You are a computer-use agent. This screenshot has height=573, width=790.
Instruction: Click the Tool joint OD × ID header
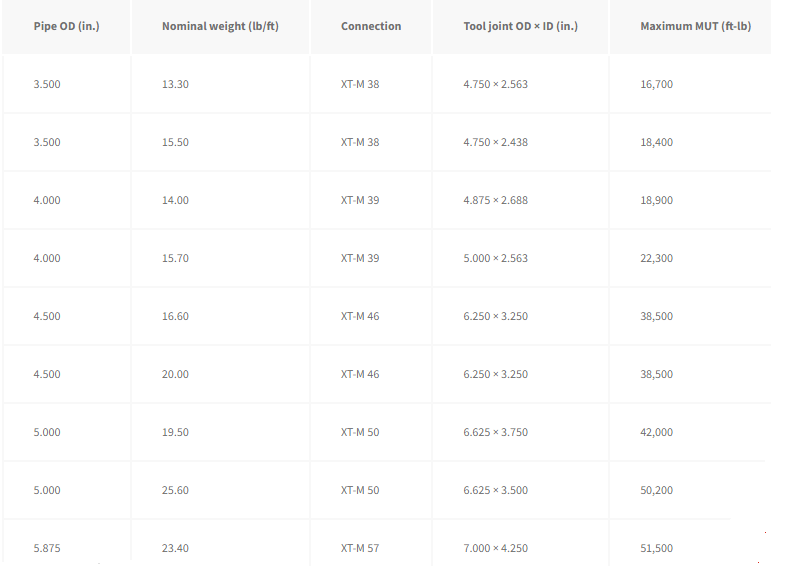520,26
